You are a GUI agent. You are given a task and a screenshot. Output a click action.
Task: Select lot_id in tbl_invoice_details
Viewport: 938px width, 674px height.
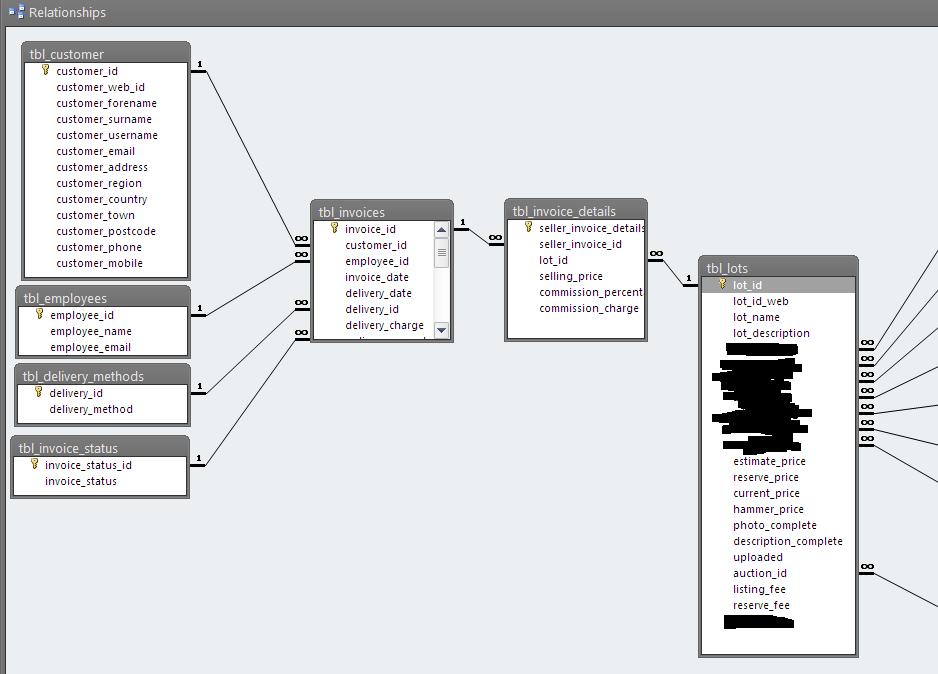(553, 260)
